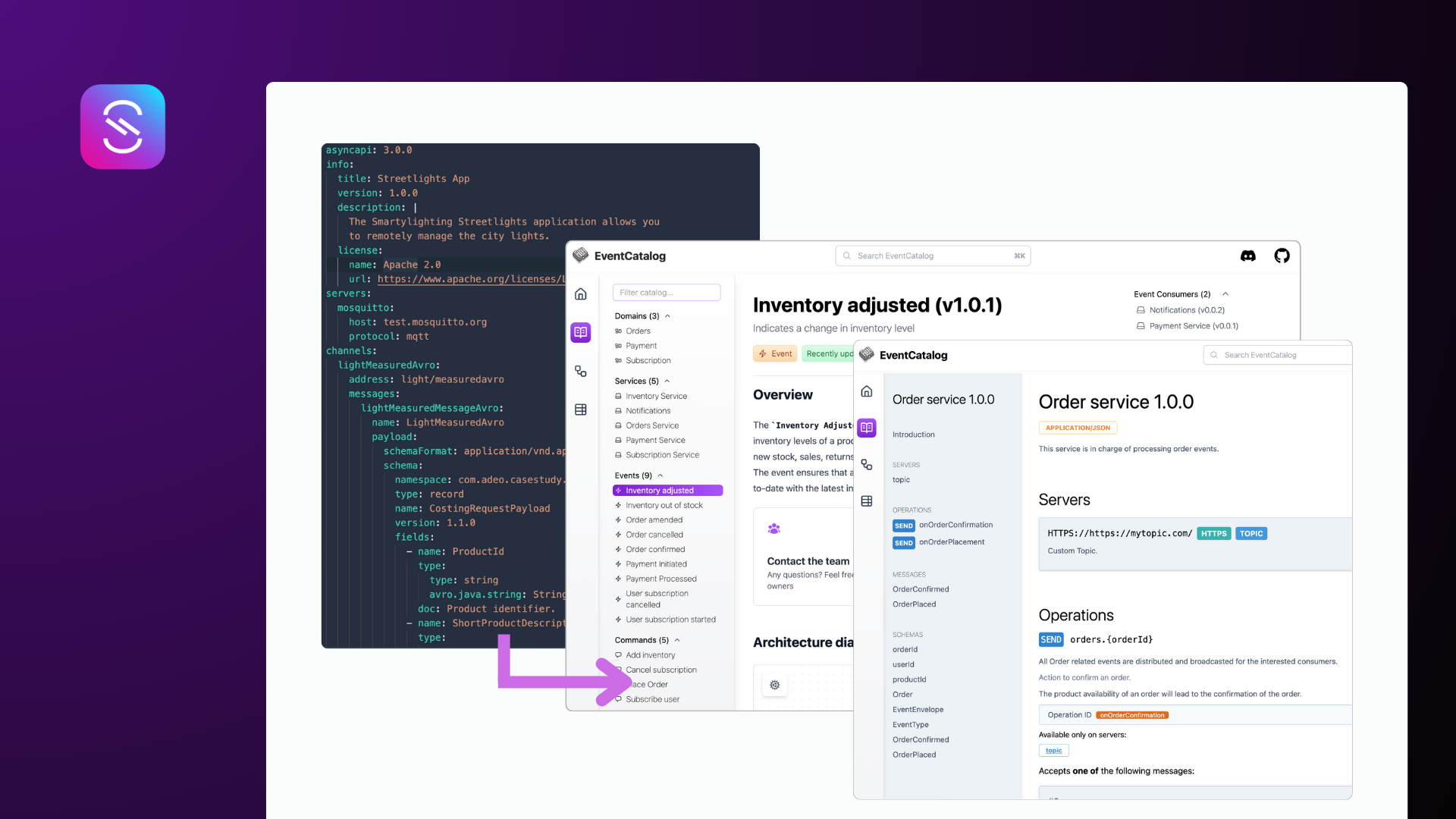This screenshot has height=819, width=1456.
Task: Open the Apache license URL link
Action: tap(470, 279)
